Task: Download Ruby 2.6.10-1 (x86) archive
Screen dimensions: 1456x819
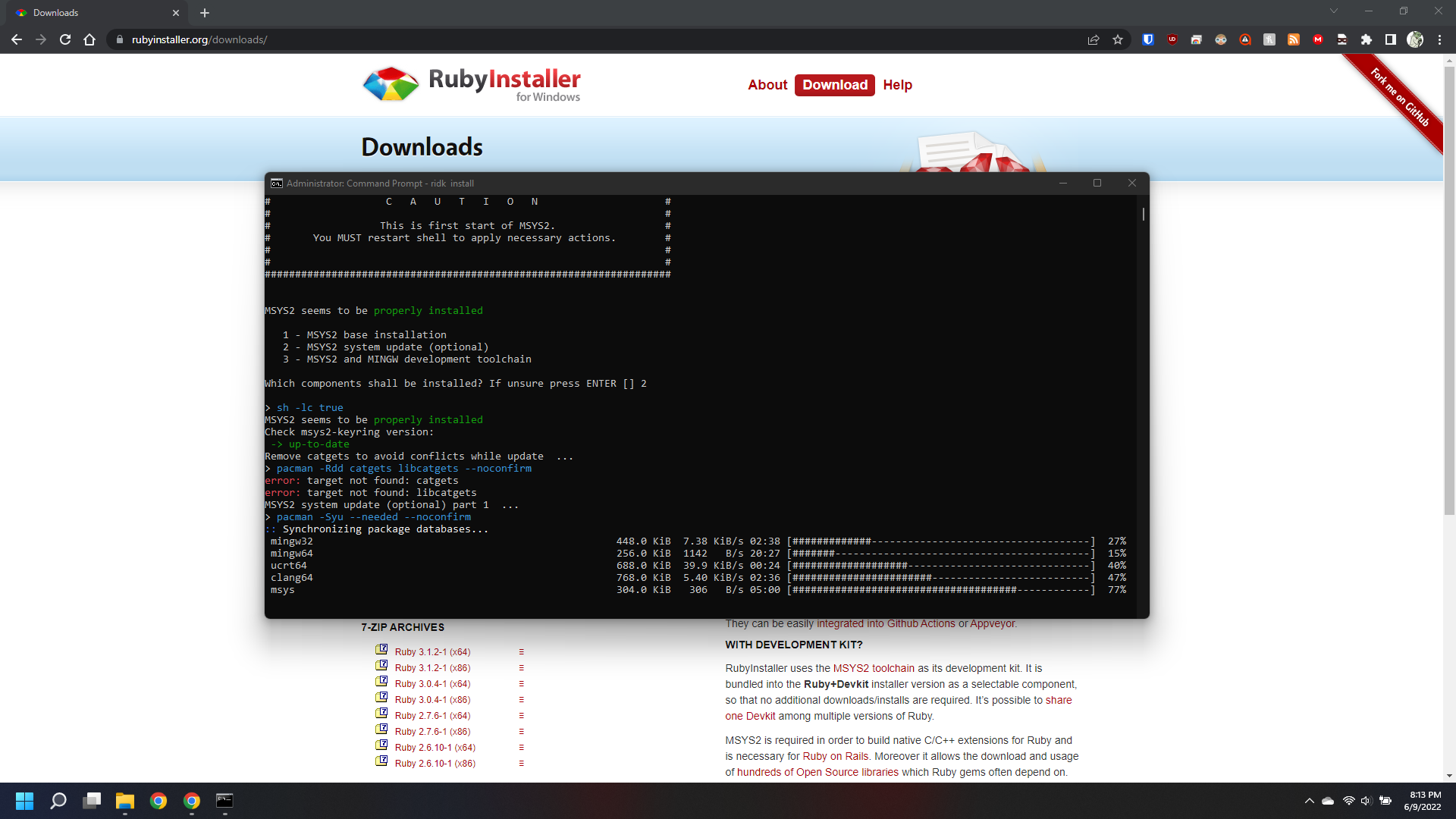Action: click(435, 764)
